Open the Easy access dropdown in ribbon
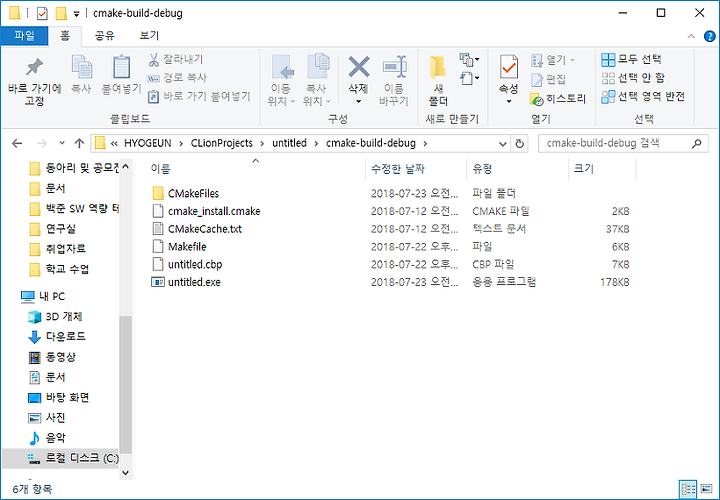The height and width of the screenshot is (500, 720). [469, 78]
